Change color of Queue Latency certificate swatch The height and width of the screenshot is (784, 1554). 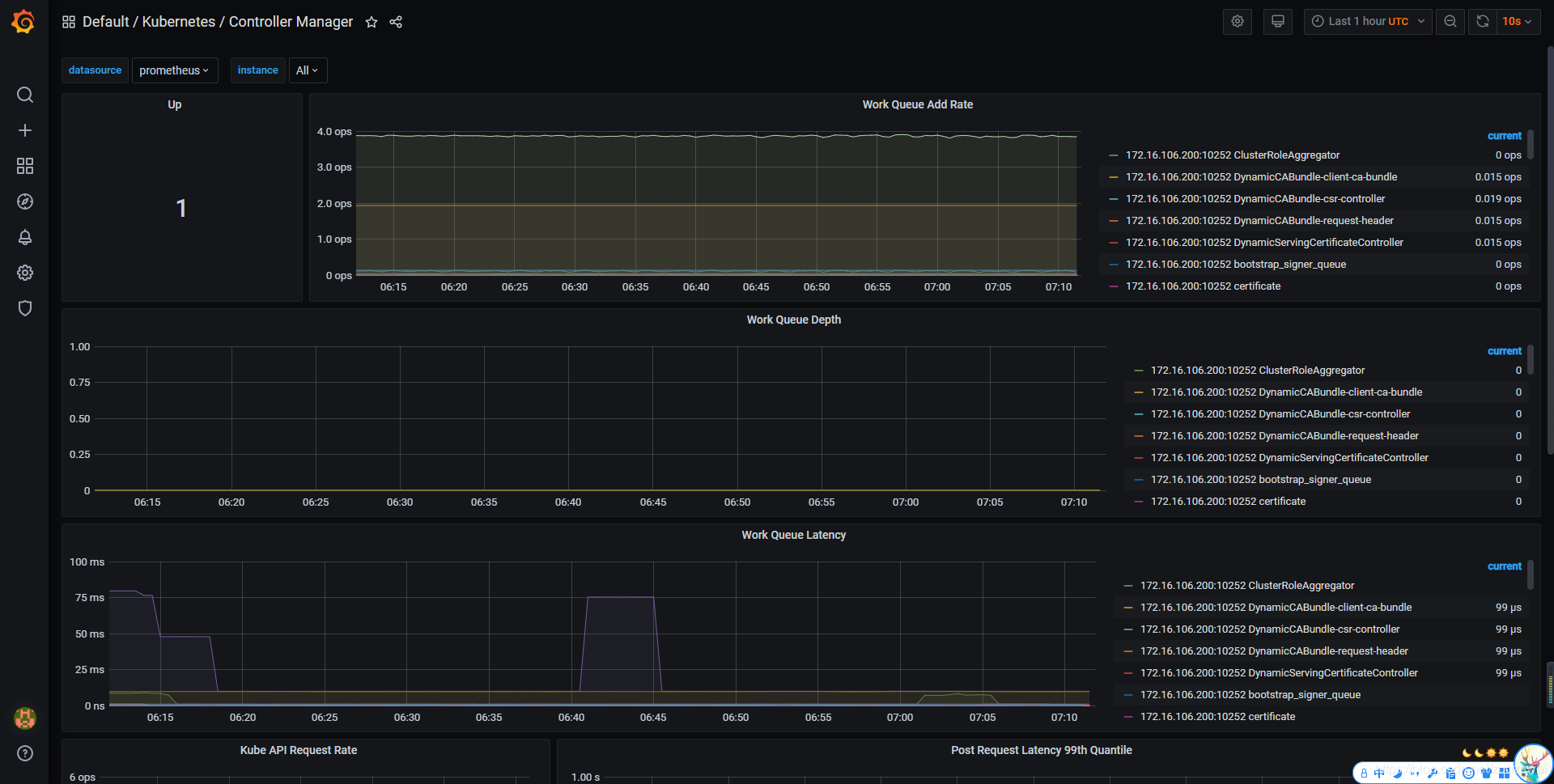coord(1128,717)
